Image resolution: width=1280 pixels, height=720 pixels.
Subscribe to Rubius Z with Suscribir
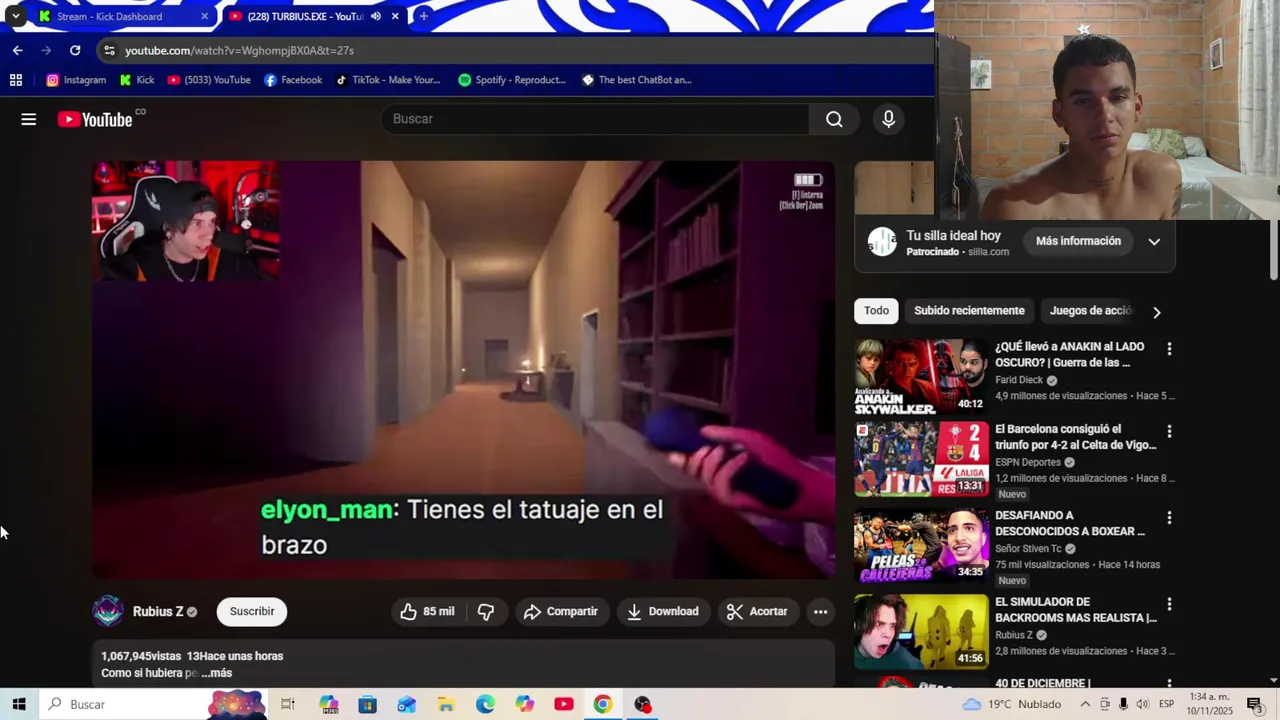(252, 611)
